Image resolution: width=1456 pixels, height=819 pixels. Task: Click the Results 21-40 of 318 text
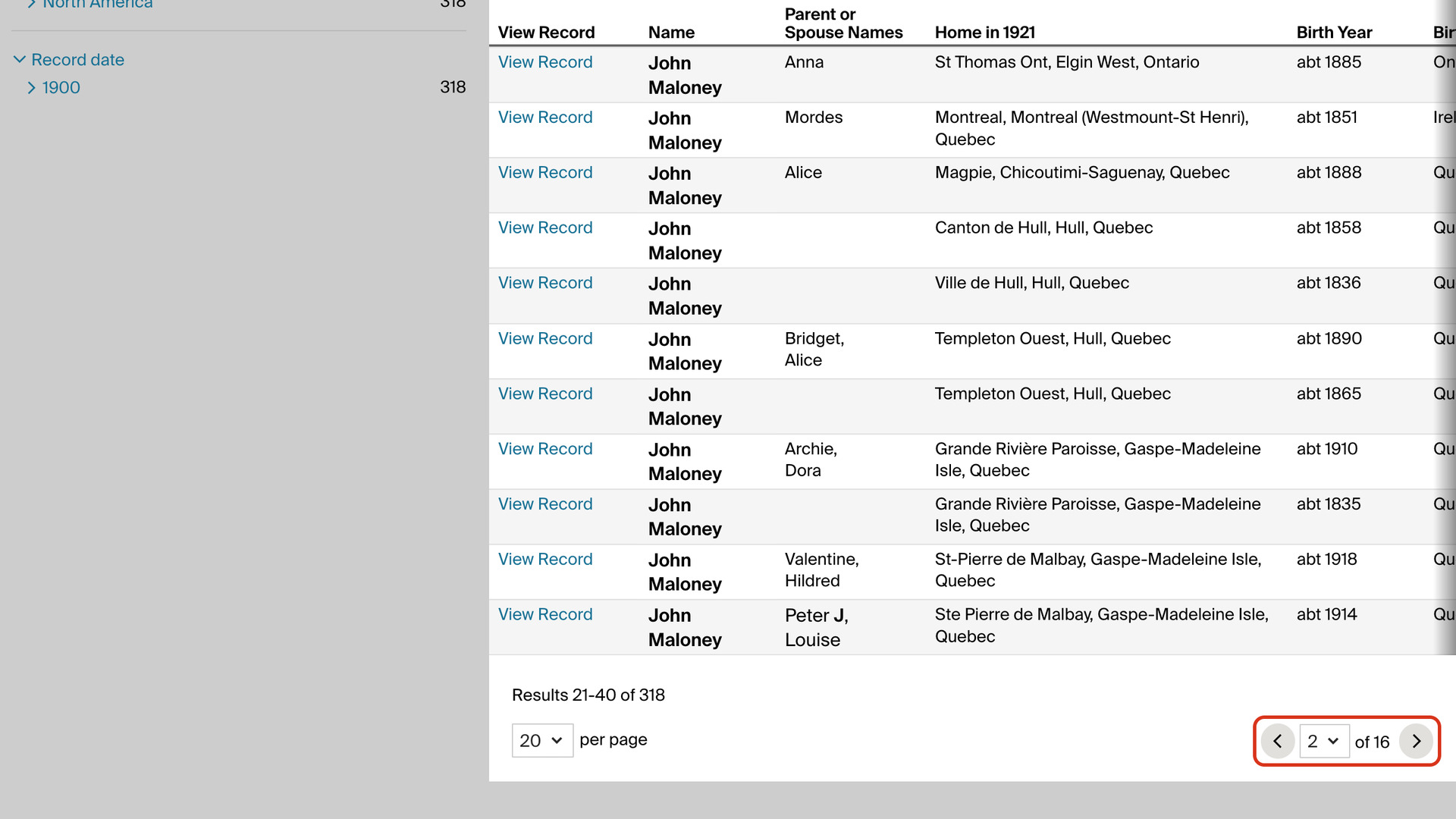pyautogui.click(x=588, y=695)
